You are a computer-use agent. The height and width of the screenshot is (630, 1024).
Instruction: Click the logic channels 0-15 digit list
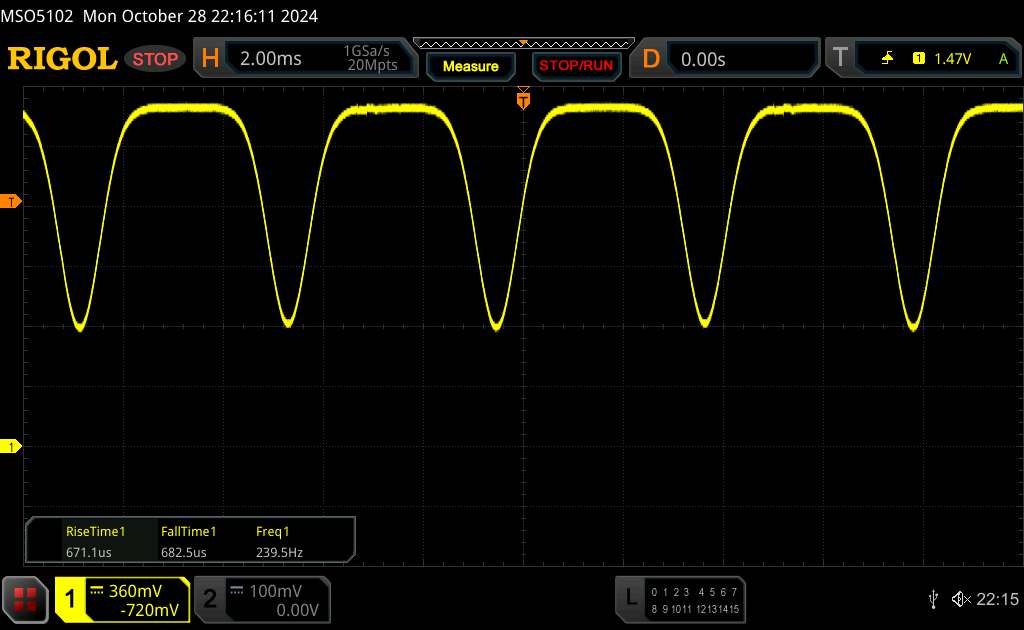695,600
